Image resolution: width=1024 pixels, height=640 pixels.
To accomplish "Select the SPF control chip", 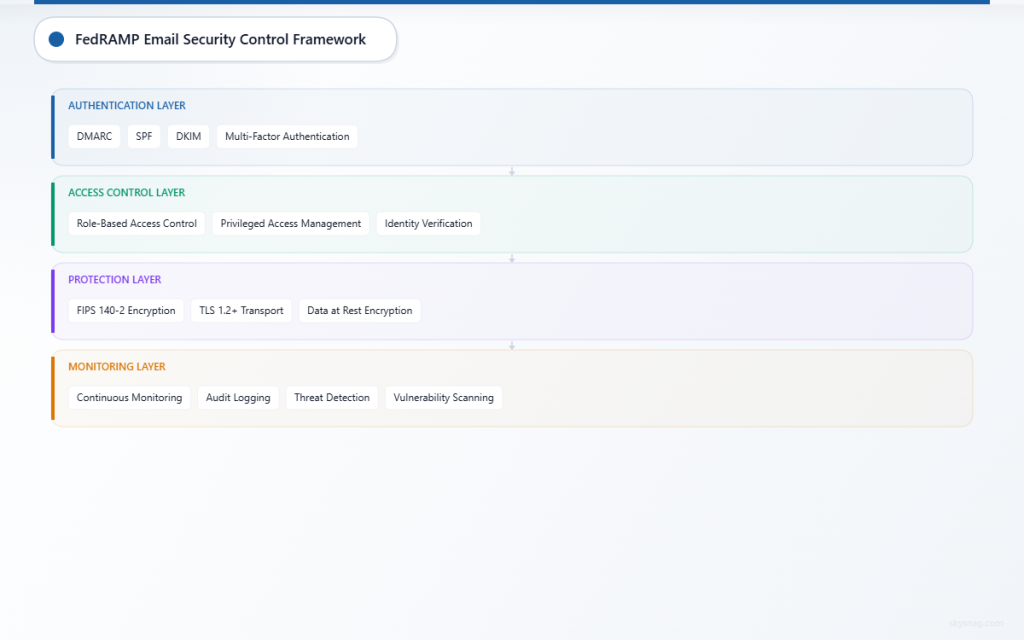I will pyautogui.click(x=143, y=136).
